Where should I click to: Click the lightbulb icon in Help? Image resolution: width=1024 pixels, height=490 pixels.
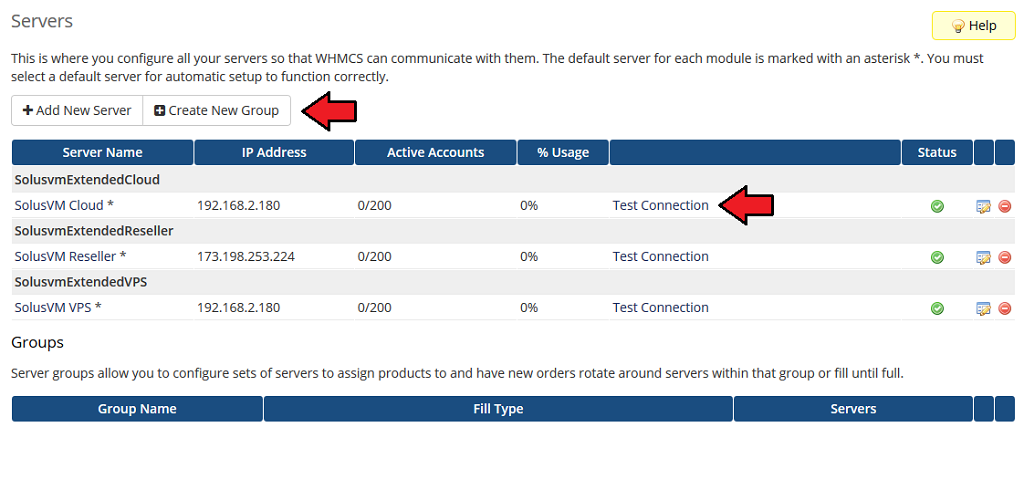click(958, 25)
